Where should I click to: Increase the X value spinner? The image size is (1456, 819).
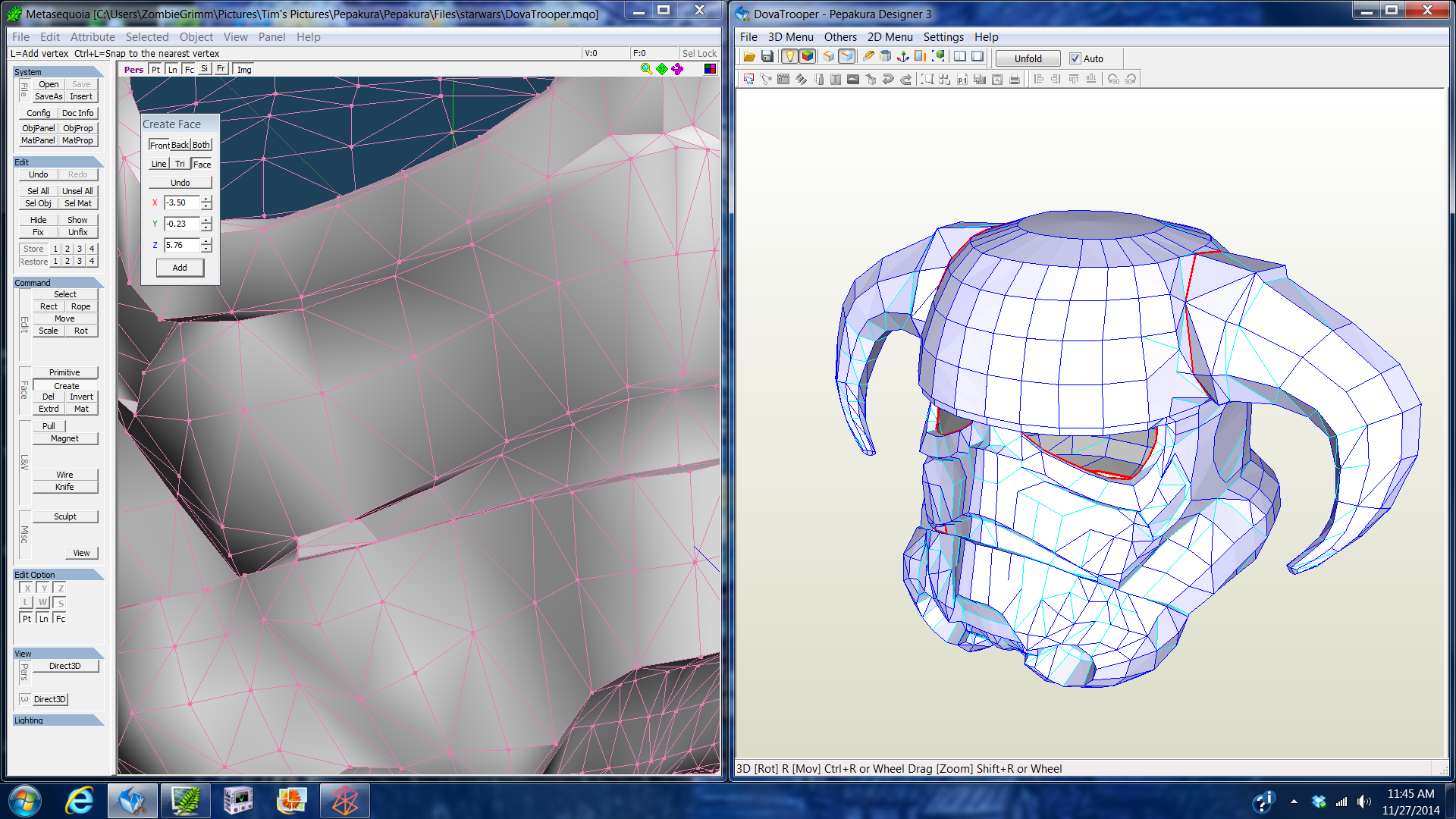(206, 199)
